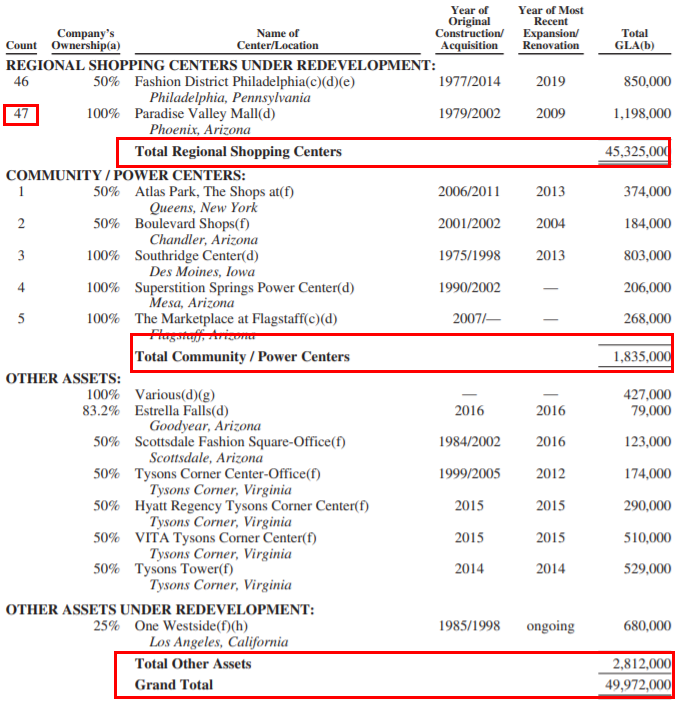
Task: Click 'Tysons Tower(f)' name
Action: [184, 569]
